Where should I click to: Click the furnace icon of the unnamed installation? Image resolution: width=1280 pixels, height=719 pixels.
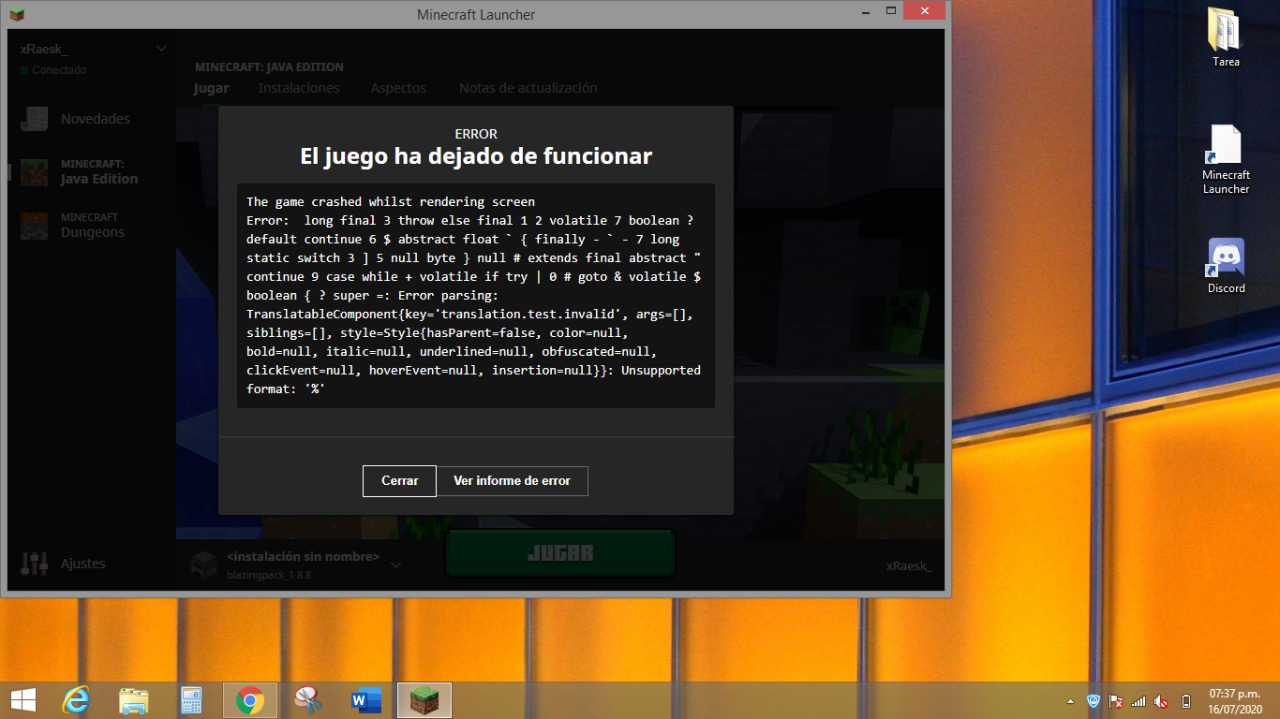click(x=204, y=564)
